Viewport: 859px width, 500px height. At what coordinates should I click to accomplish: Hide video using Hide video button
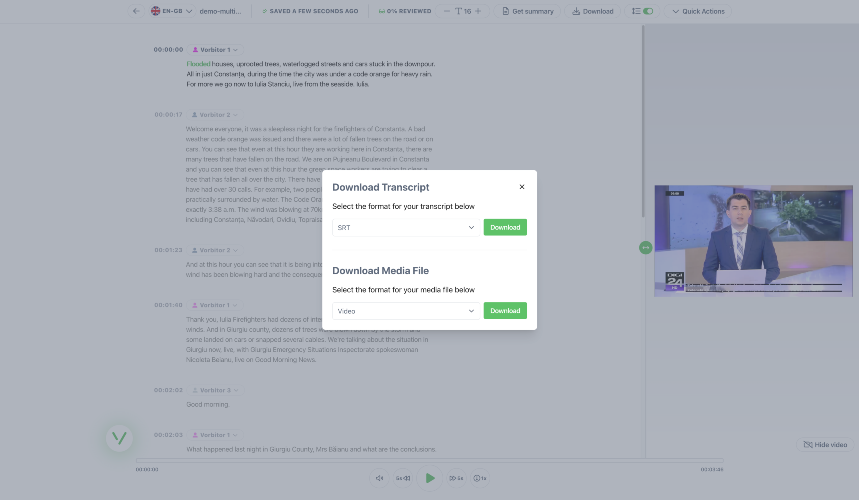click(x=825, y=445)
